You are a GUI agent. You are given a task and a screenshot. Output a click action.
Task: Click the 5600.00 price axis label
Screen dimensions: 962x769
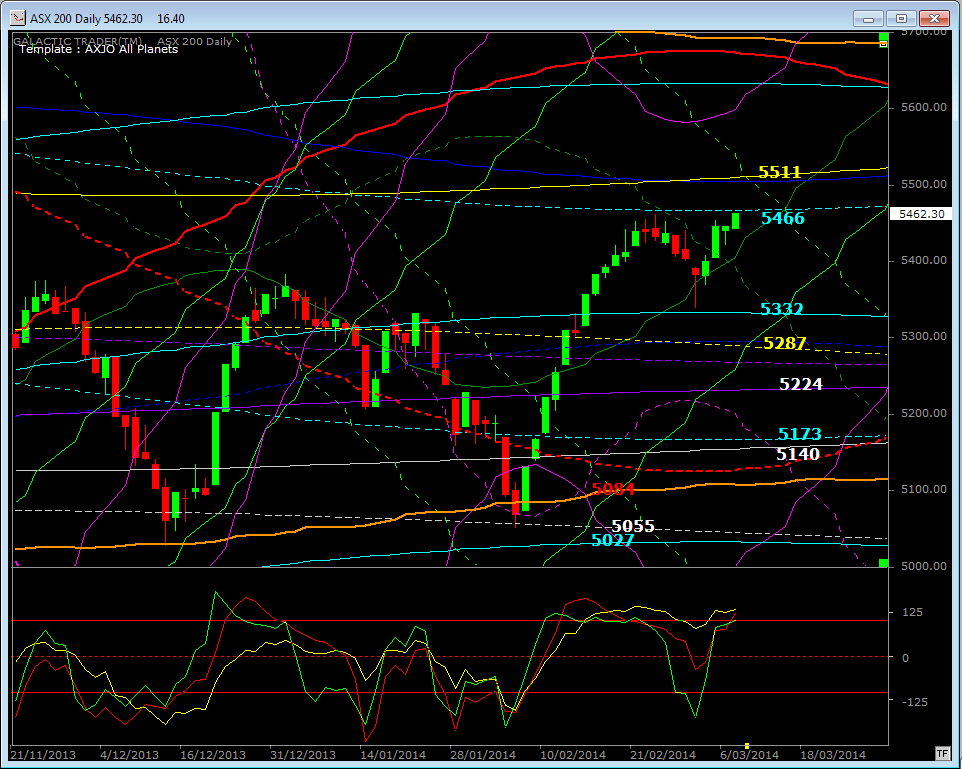tap(924, 107)
